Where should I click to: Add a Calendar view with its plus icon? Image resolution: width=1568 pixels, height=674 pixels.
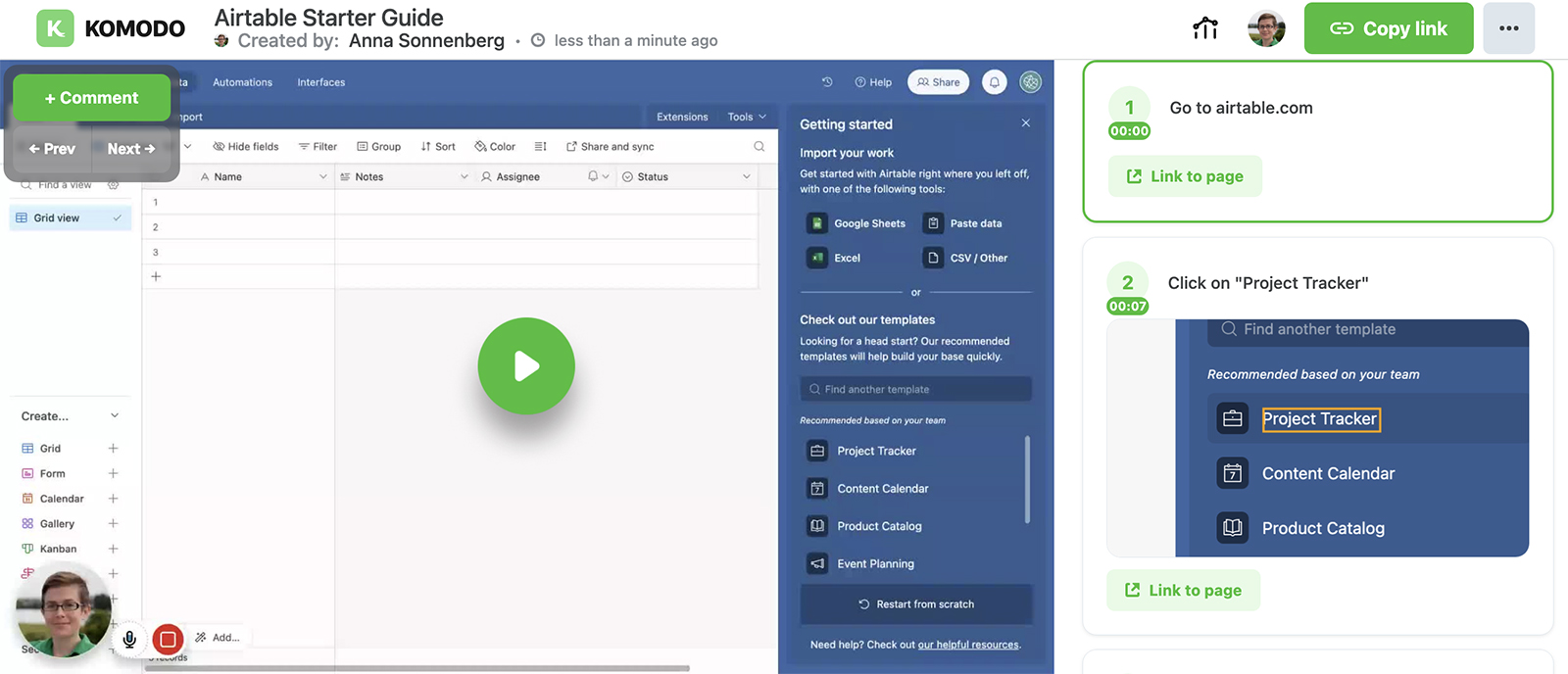(113, 499)
